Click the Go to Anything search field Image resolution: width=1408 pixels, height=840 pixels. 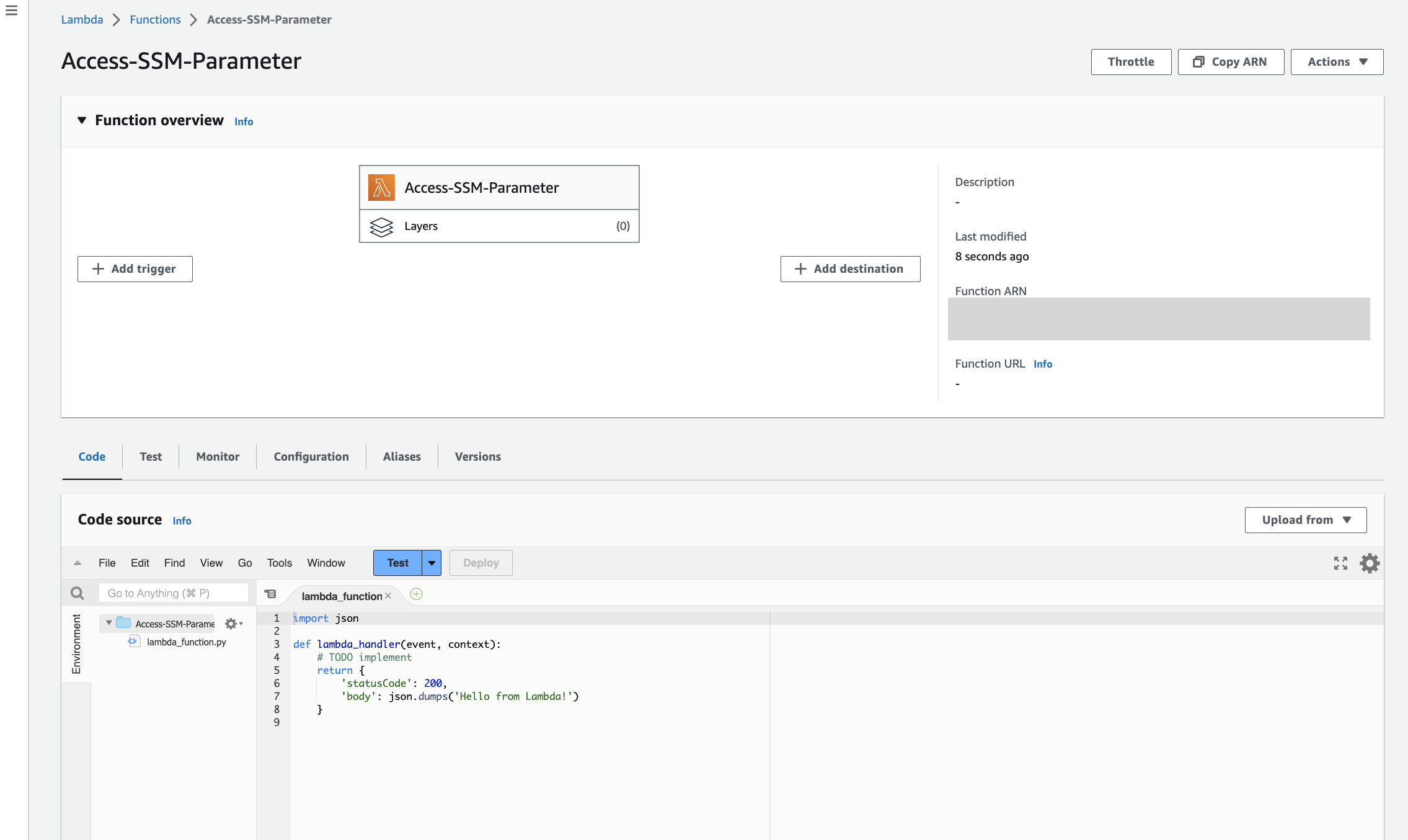click(173, 593)
